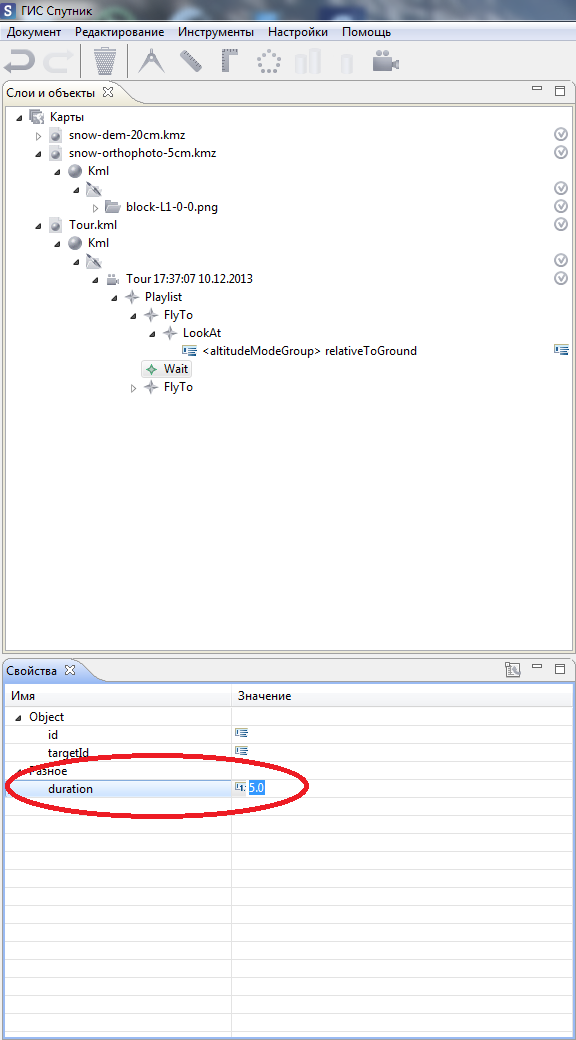Open the Настройки menu
This screenshot has height=1040, width=576.
pyautogui.click(x=297, y=32)
